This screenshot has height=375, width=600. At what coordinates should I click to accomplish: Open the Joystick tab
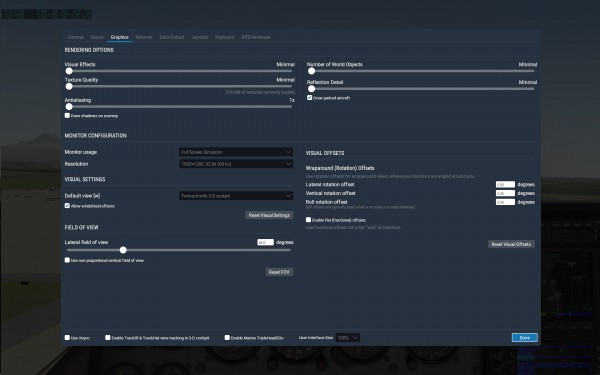(x=200, y=37)
